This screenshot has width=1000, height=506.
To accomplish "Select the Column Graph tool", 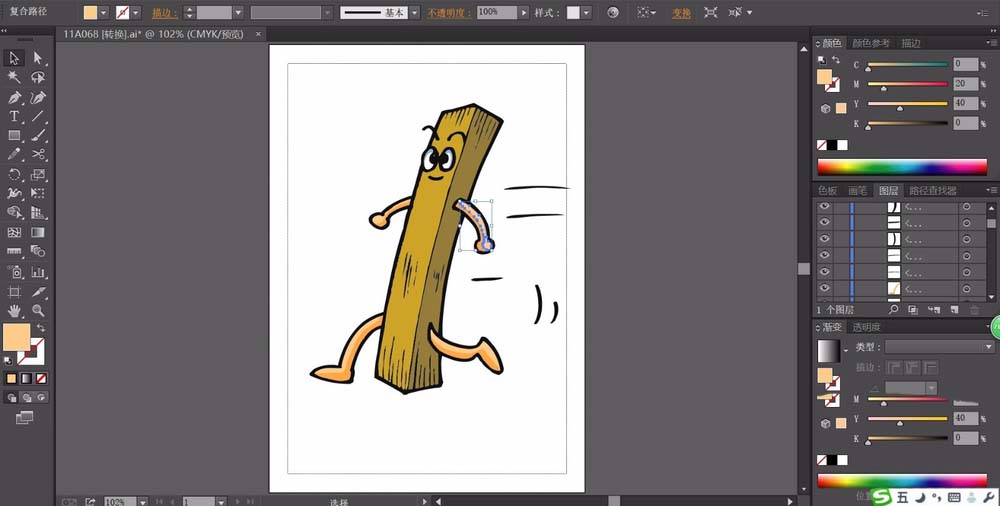I will [x=38, y=272].
